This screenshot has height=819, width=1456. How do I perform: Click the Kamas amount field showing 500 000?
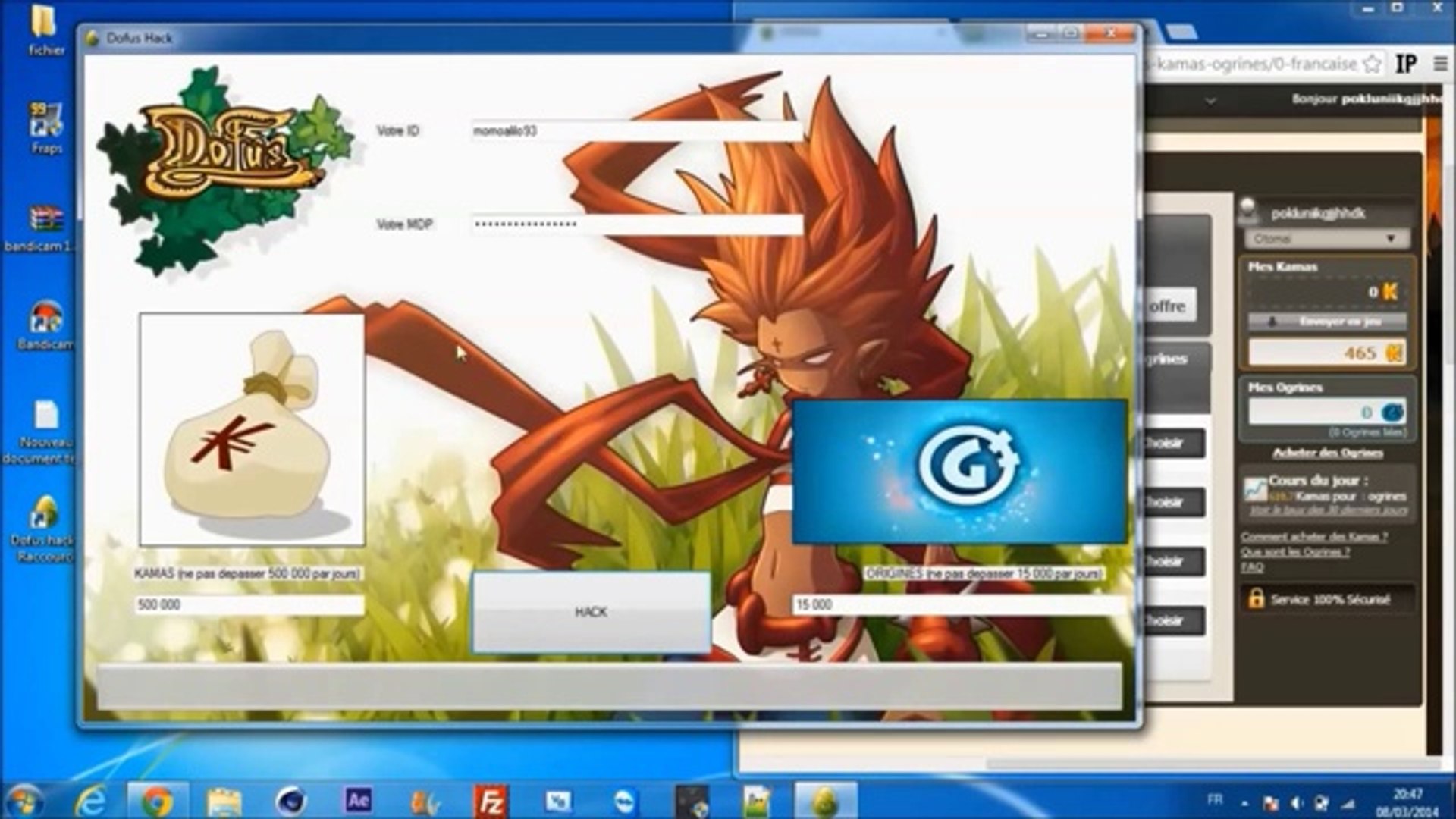(249, 604)
